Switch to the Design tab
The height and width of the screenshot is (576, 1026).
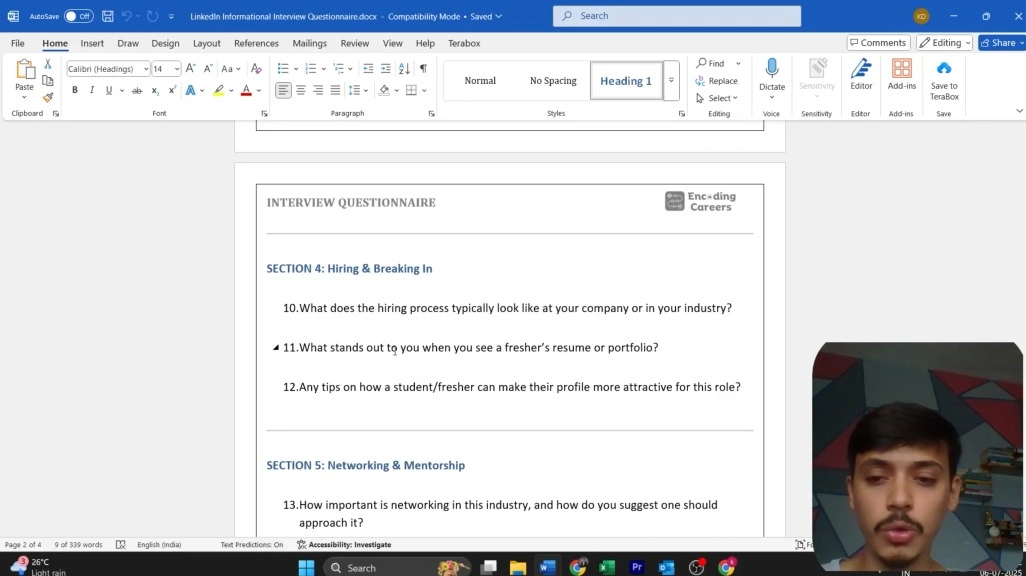click(165, 43)
